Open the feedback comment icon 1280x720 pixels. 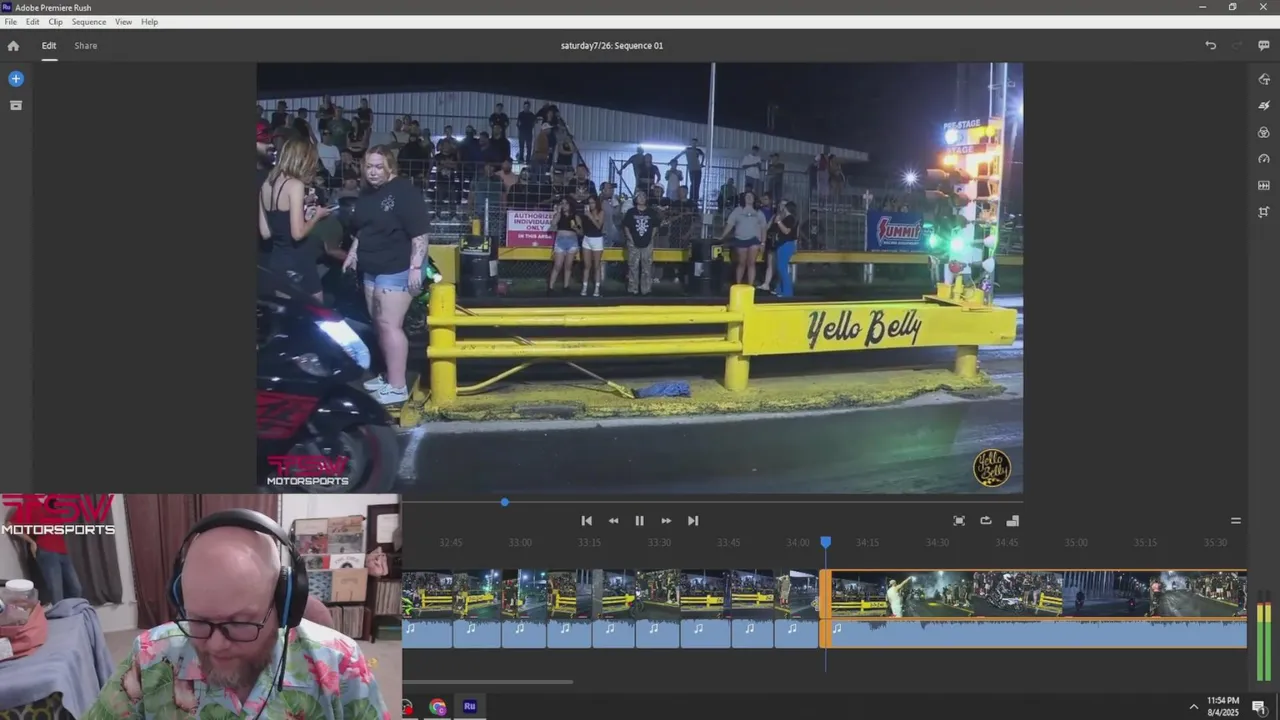1264,45
